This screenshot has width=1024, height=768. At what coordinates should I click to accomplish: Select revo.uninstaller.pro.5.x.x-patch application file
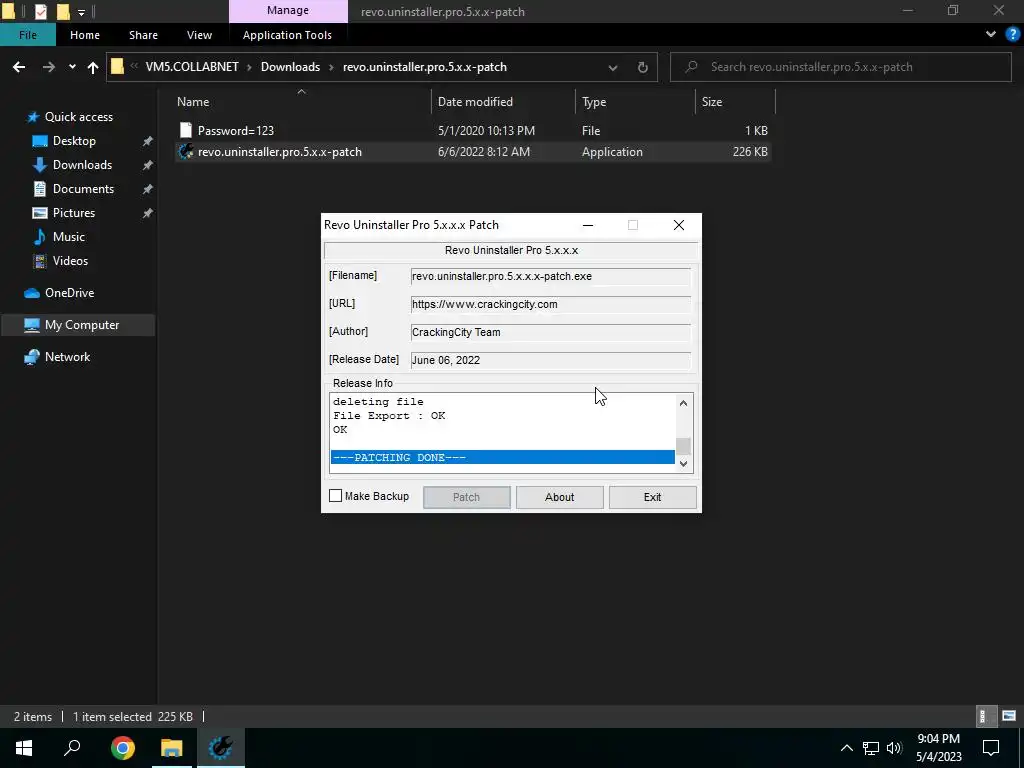point(473,152)
